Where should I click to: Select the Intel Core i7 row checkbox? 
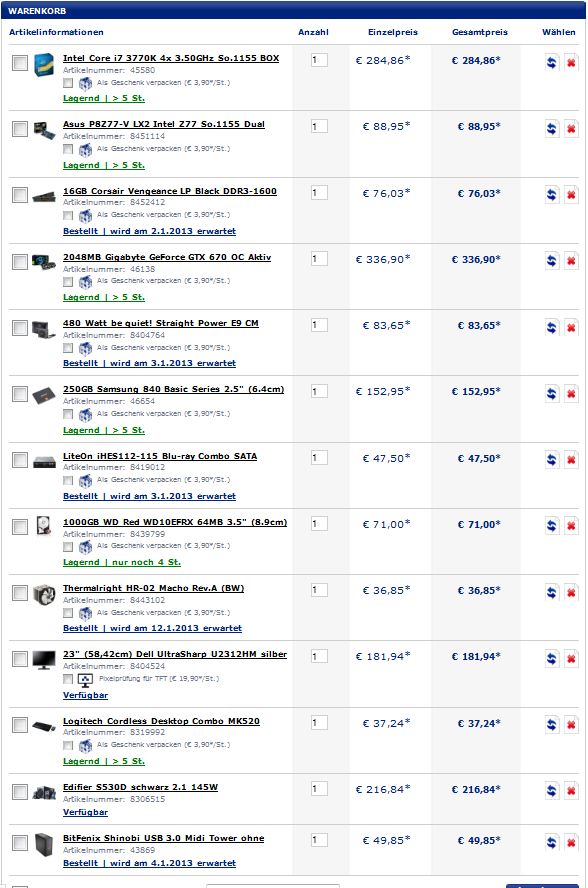tap(20, 62)
